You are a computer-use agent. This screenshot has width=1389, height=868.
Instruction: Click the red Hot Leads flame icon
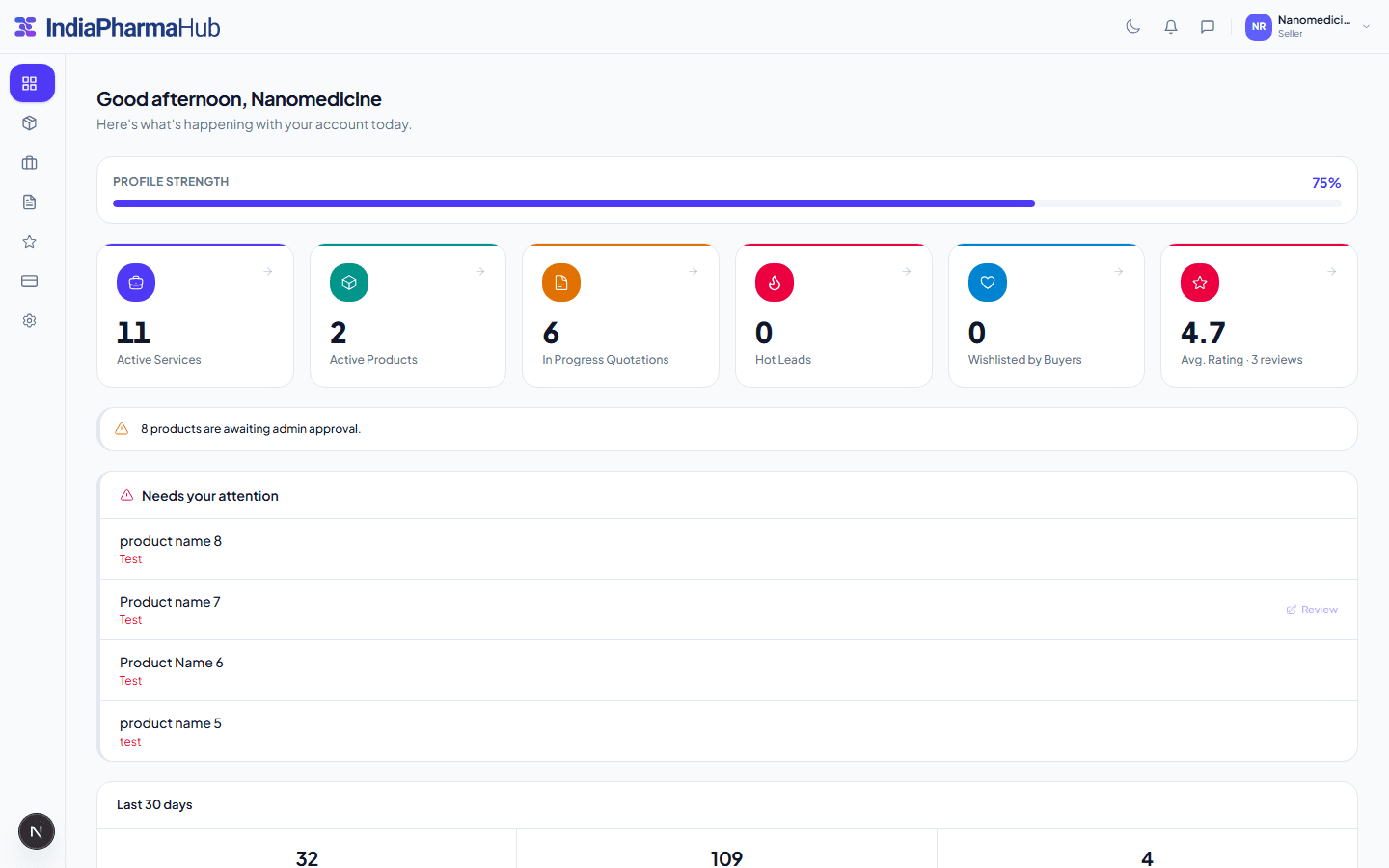[775, 283]
